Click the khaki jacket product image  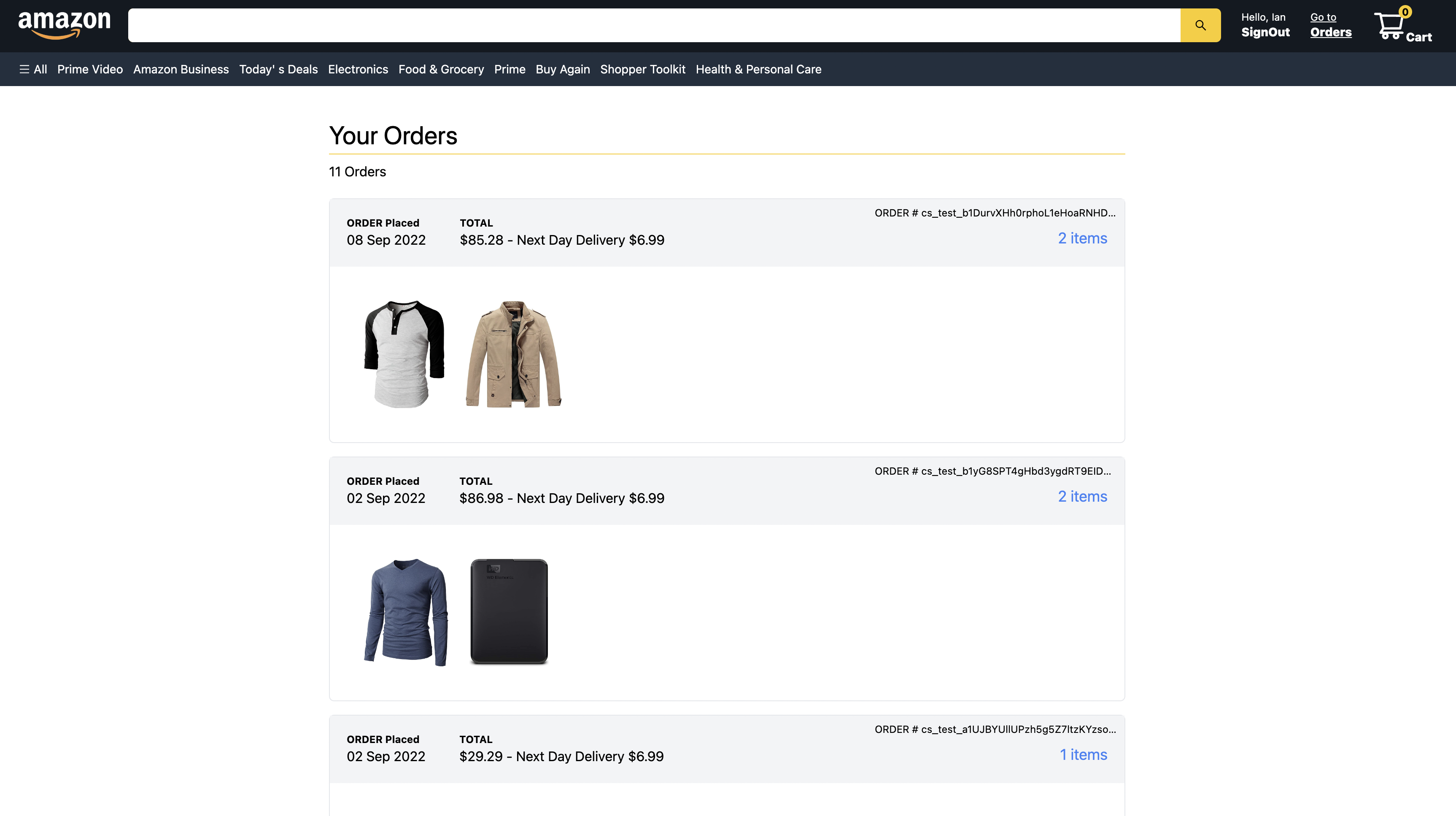pos(513,354)
